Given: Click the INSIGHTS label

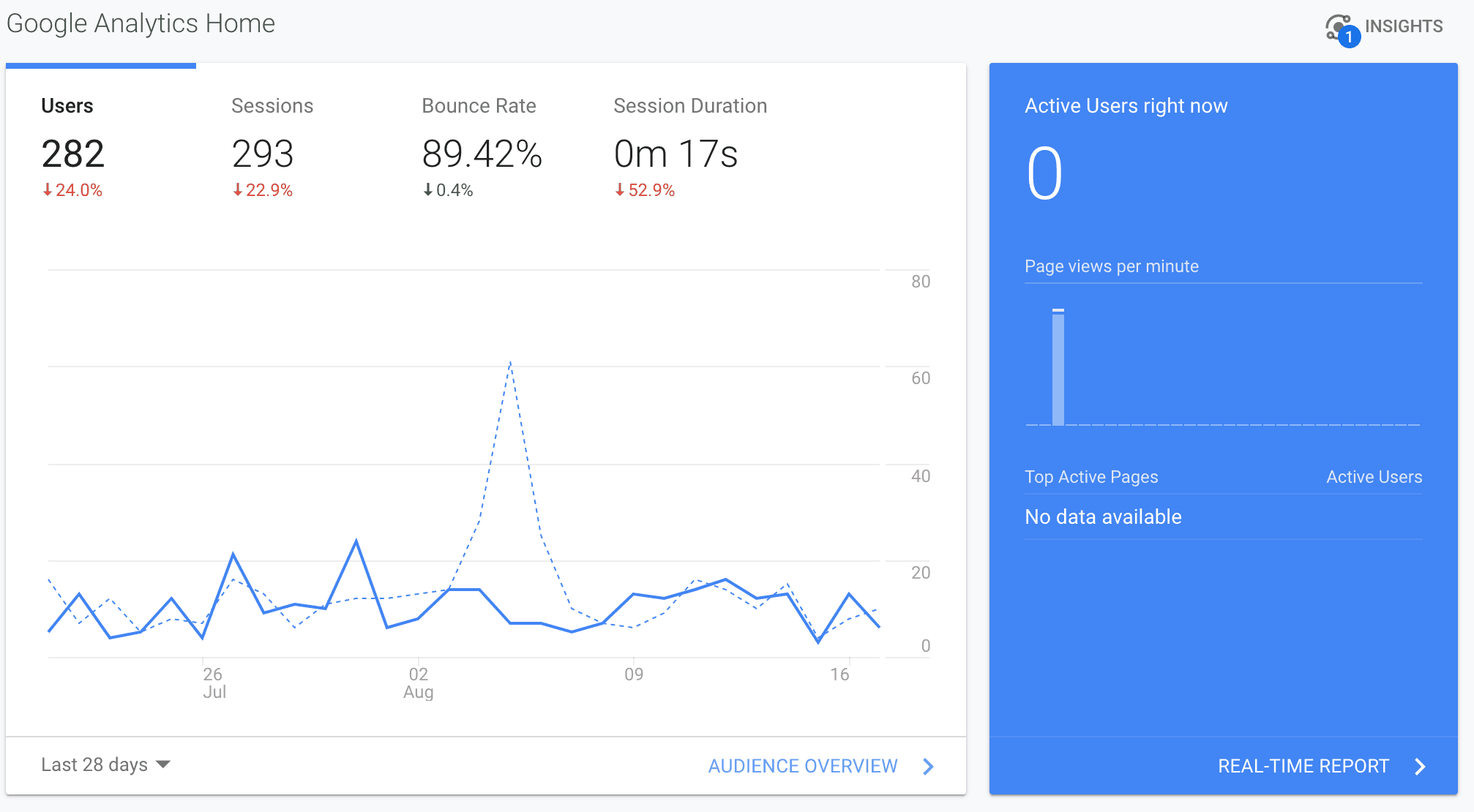Looking at the screenshot, I should (1404, 26).
